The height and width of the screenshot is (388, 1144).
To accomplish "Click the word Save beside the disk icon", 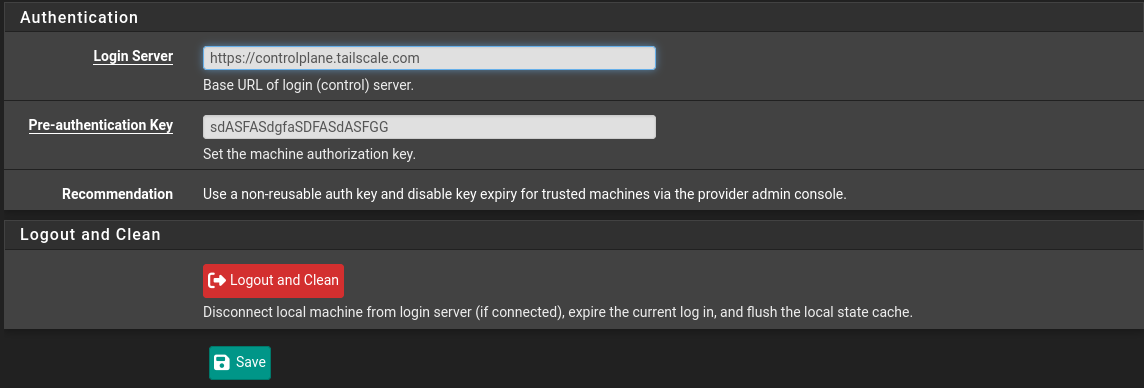I will click(x=251, y=362).
